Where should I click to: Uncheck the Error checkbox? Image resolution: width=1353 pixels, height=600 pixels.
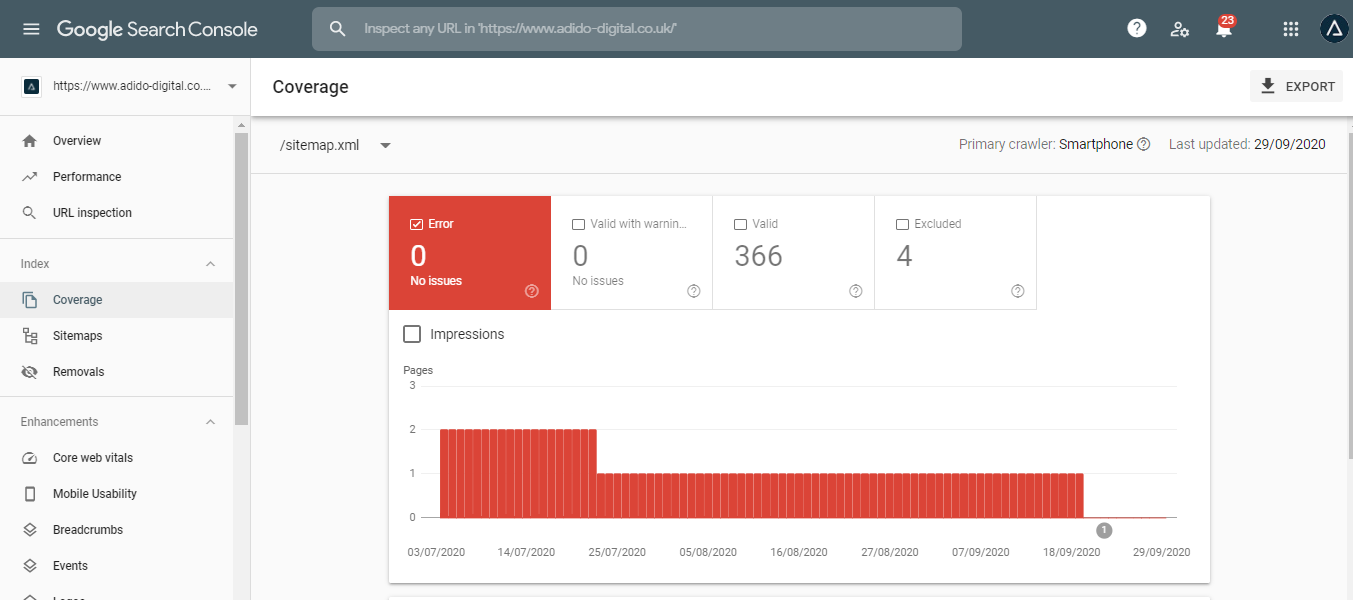point(417,224)
